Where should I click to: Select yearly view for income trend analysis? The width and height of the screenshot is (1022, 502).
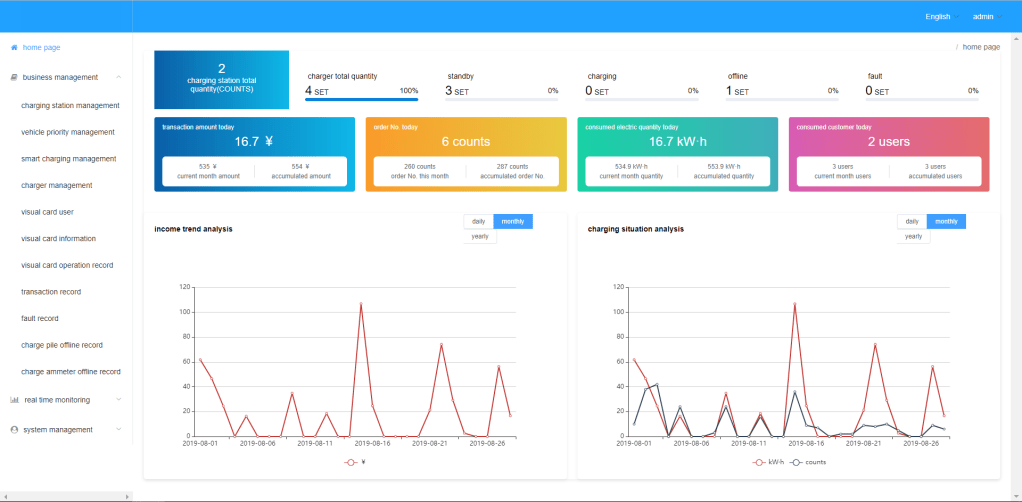pos(479,237)
